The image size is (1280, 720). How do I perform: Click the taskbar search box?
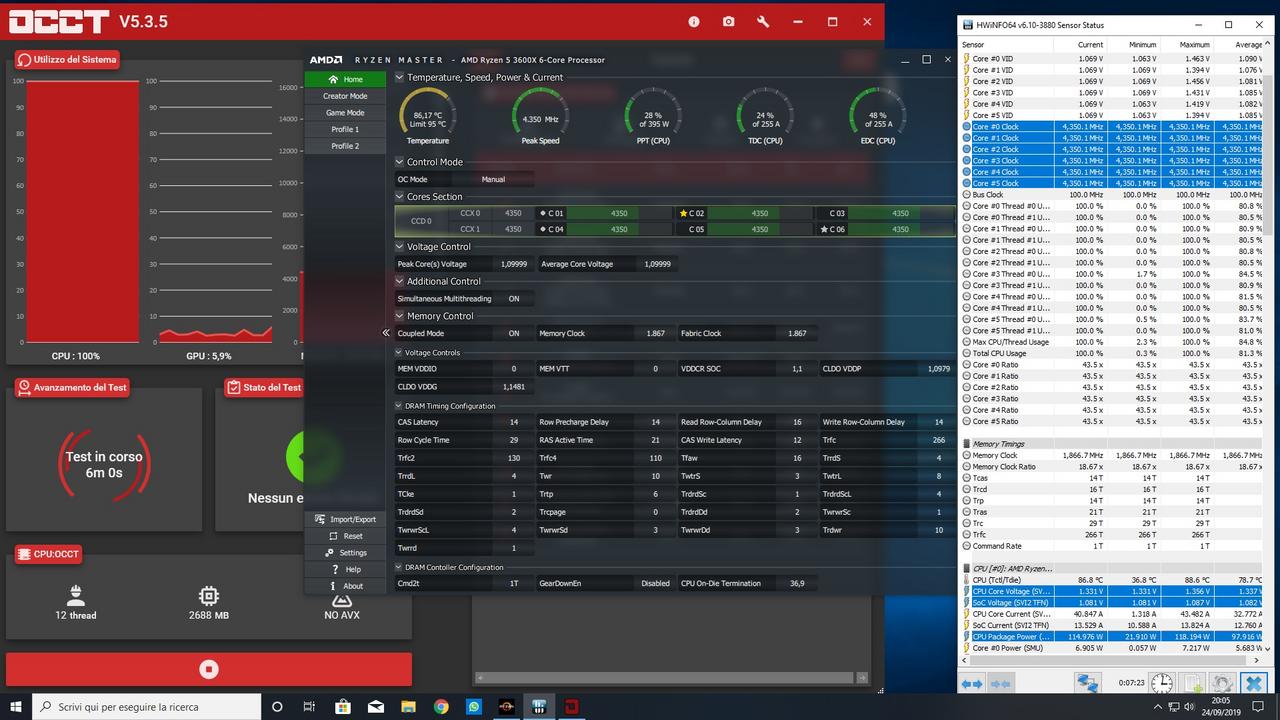coord(145,706)
